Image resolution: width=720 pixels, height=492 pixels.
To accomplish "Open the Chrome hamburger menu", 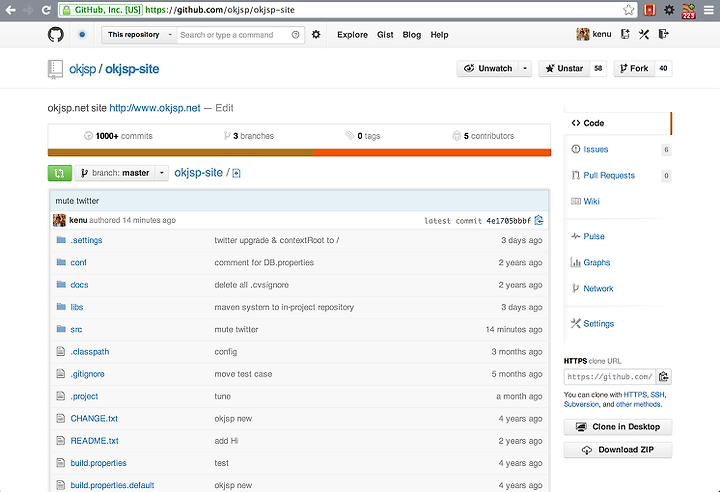I will click(709, 10).
